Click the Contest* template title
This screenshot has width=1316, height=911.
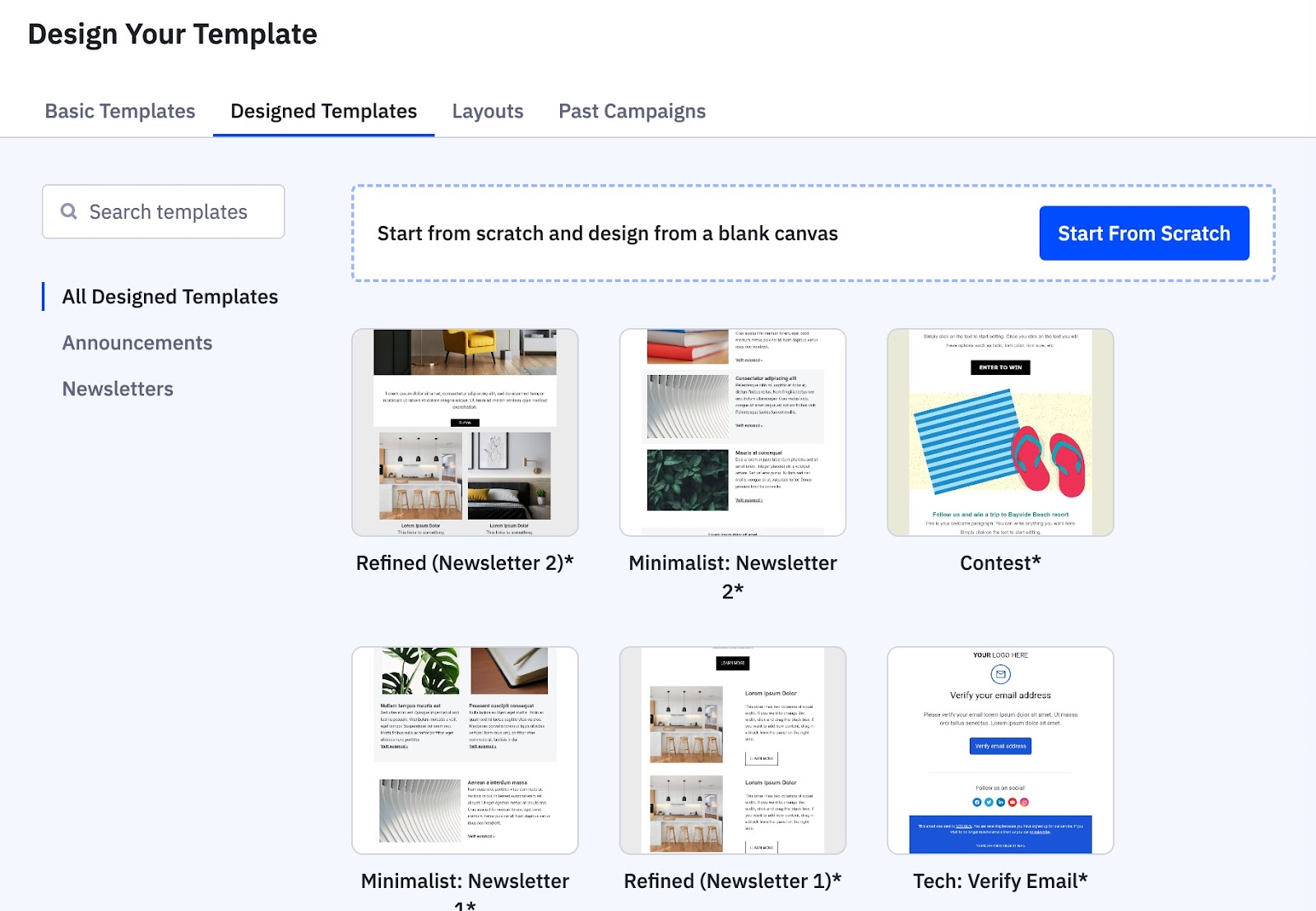tap(999, 563)
